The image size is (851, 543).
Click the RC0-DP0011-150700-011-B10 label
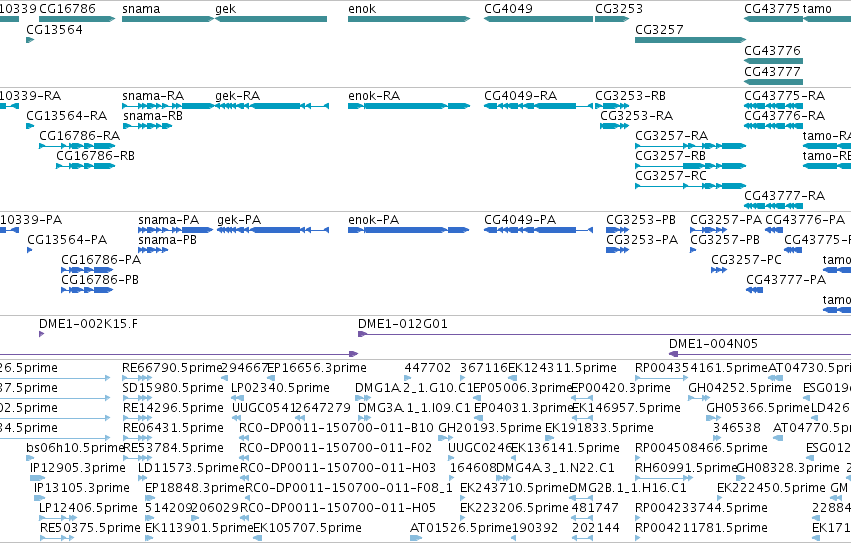pos(336,428)
